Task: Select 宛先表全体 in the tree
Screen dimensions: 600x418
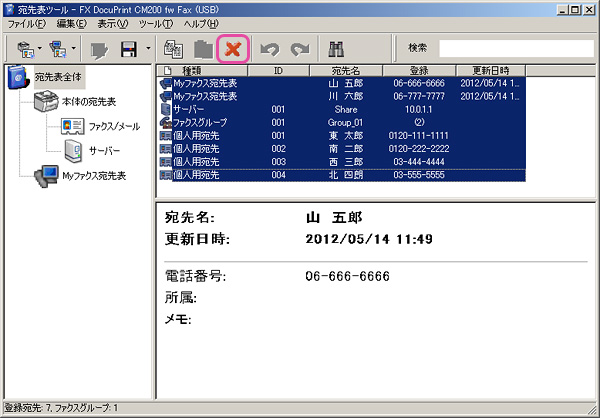Action: (59, 75)
